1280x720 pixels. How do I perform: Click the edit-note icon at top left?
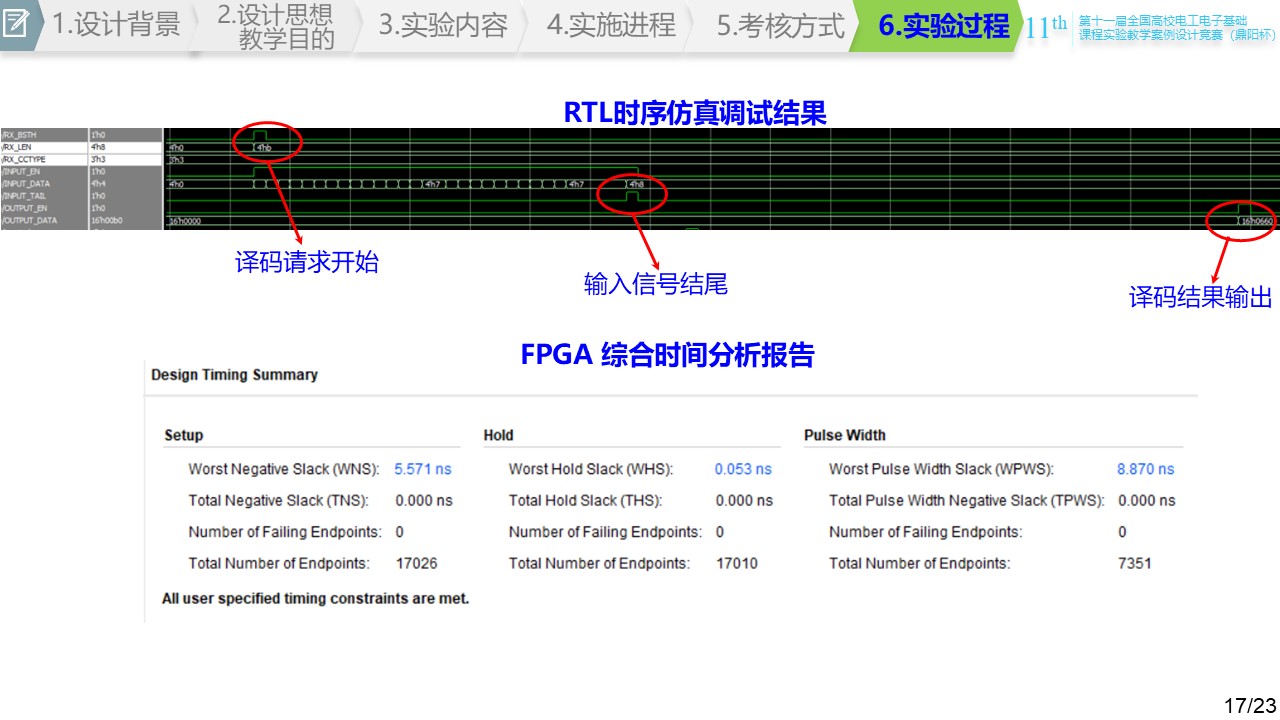click(16, 24)
